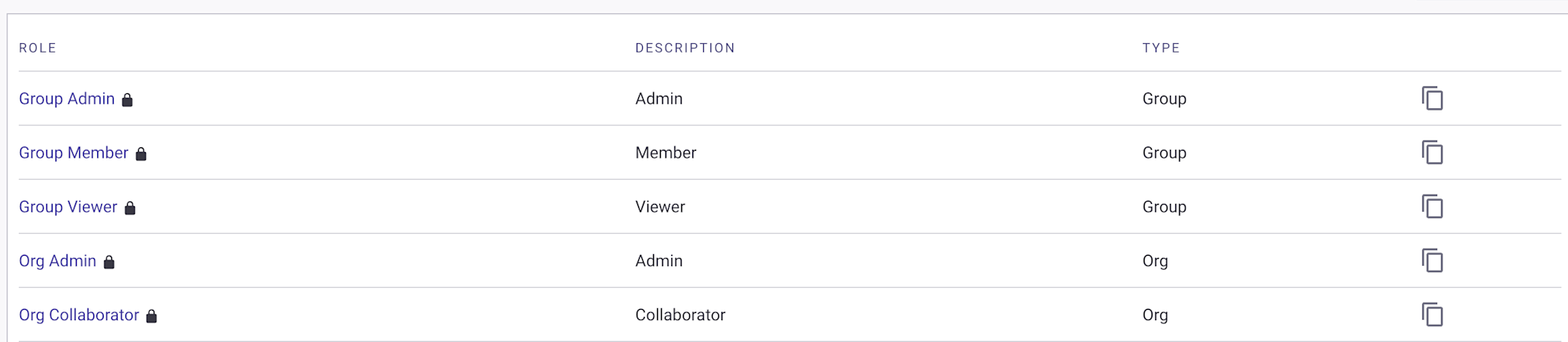Image resolution: width=1568 pixels, height=342 pixels.
Task: Click the Viewer description text
Action: 660,207
